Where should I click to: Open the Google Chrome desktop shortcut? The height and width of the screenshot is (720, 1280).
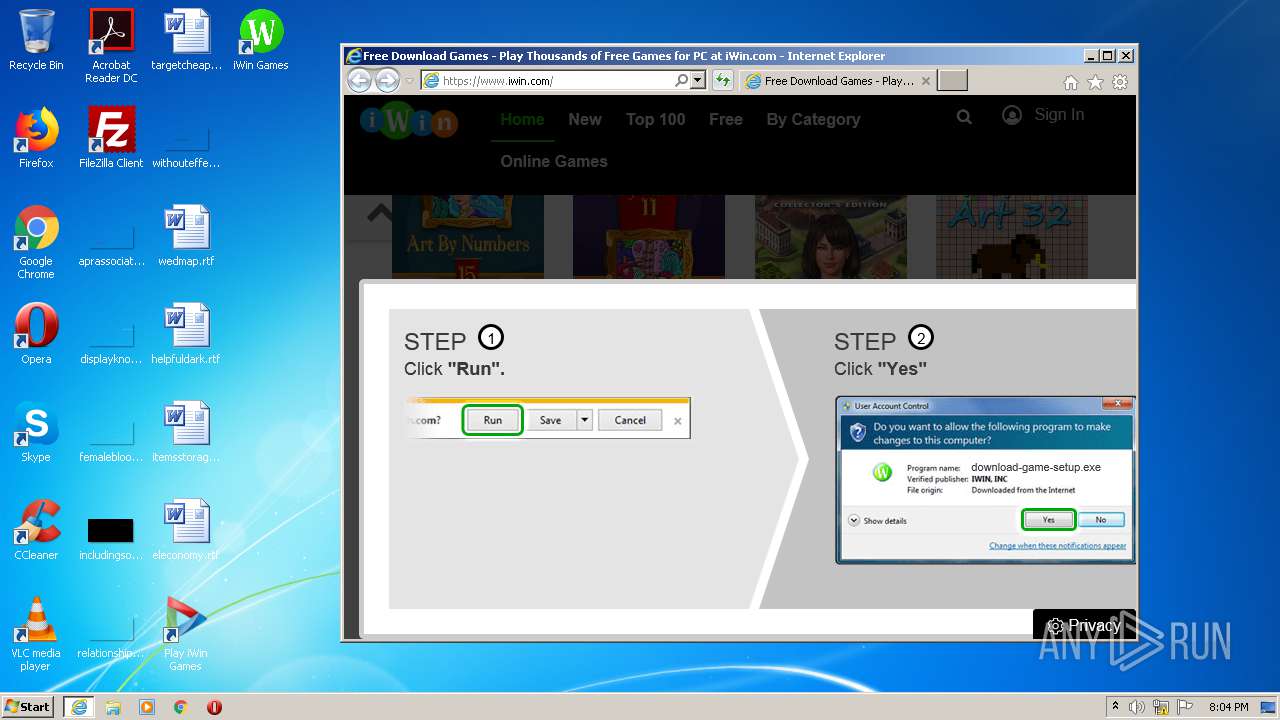coord(36,242)
